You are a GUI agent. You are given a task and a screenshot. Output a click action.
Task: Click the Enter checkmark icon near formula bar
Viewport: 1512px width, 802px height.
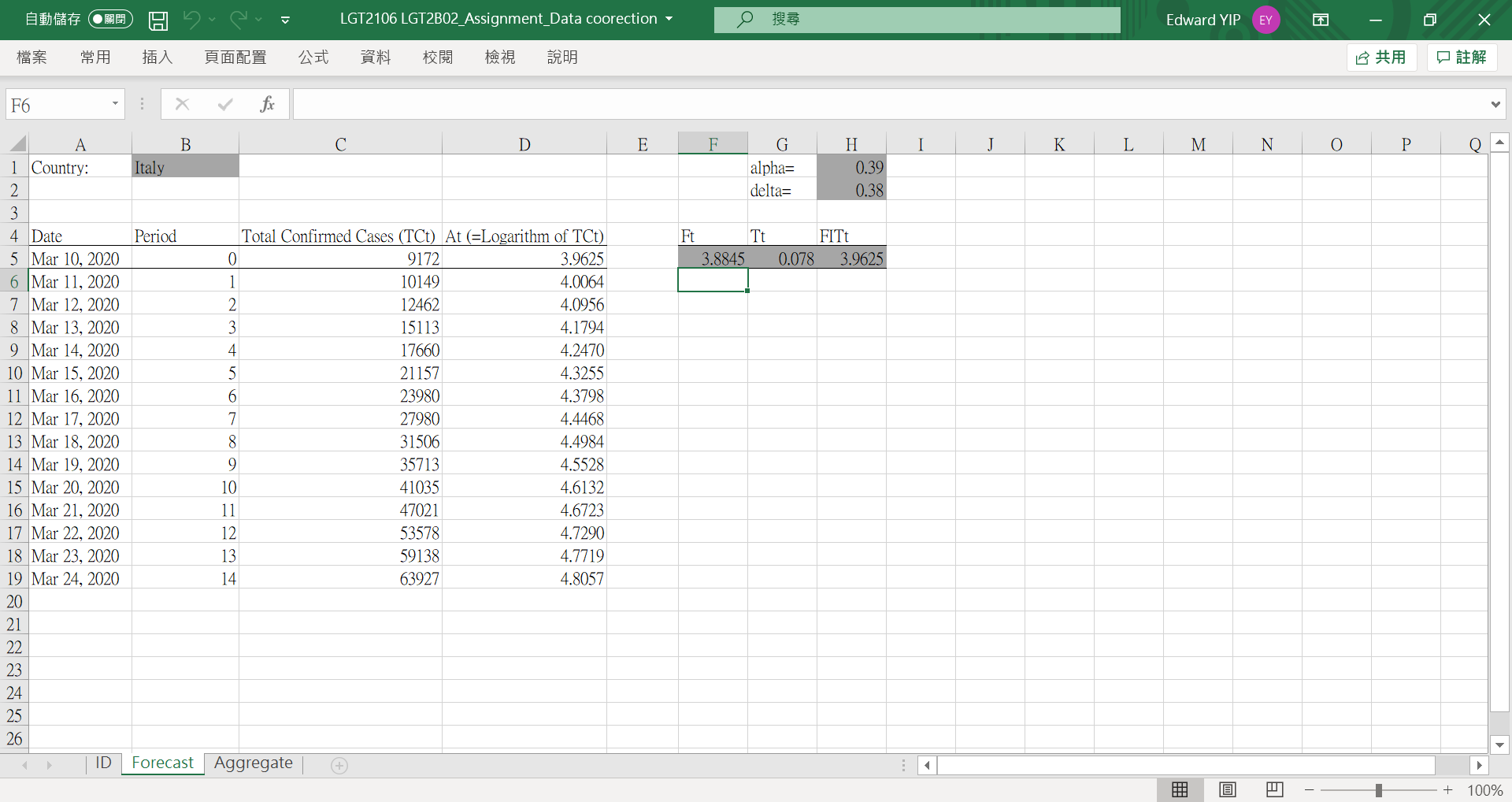click(x=224, y=103)
